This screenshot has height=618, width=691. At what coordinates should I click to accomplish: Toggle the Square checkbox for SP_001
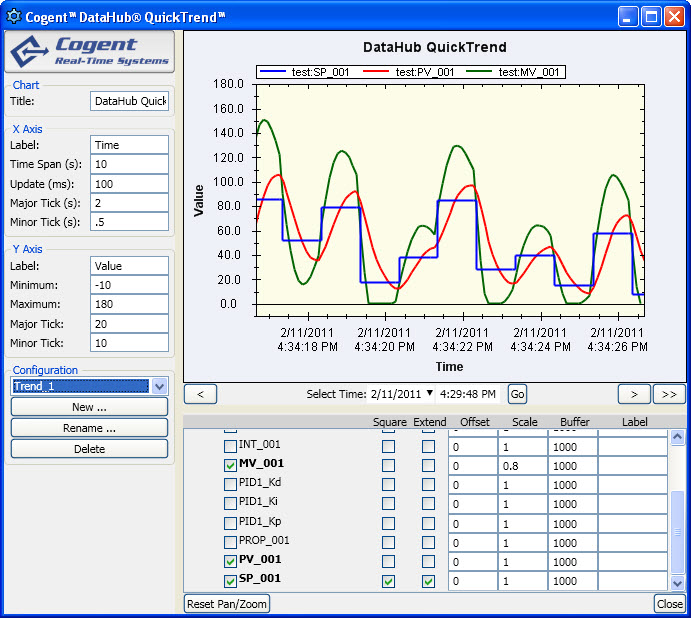(388, 581)
